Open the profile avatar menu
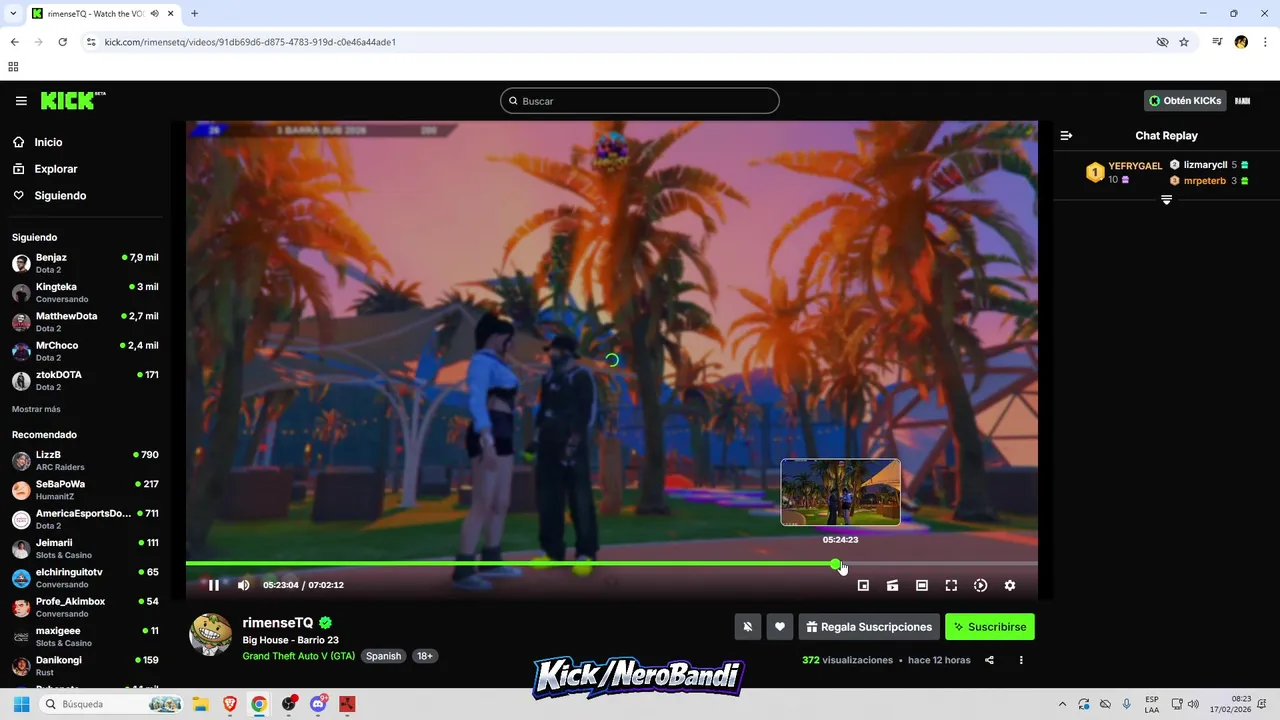 click(1243, 101)
